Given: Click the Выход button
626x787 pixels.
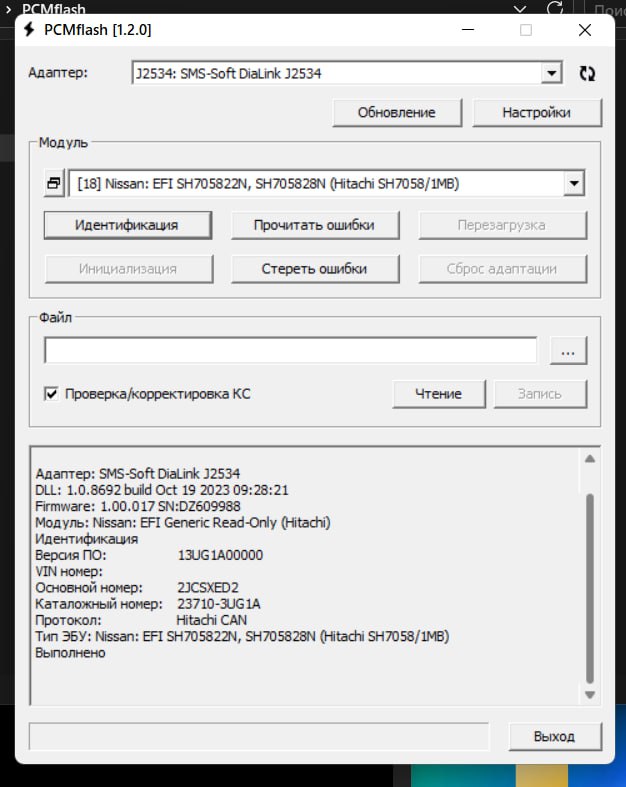Looking at the screenshot, I should (x=554, y=736).
